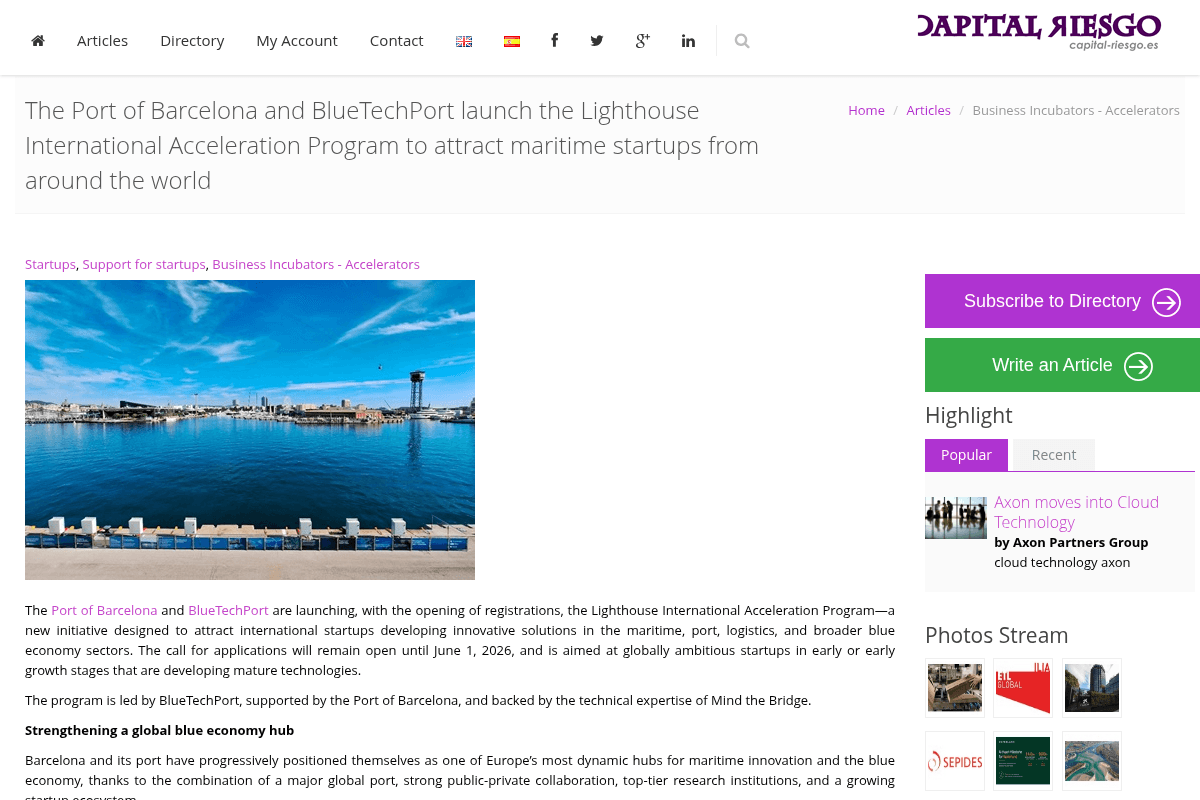Switch site language to English
The width and height of the screenshot is (1200, 800).
[x=463, y=41]
